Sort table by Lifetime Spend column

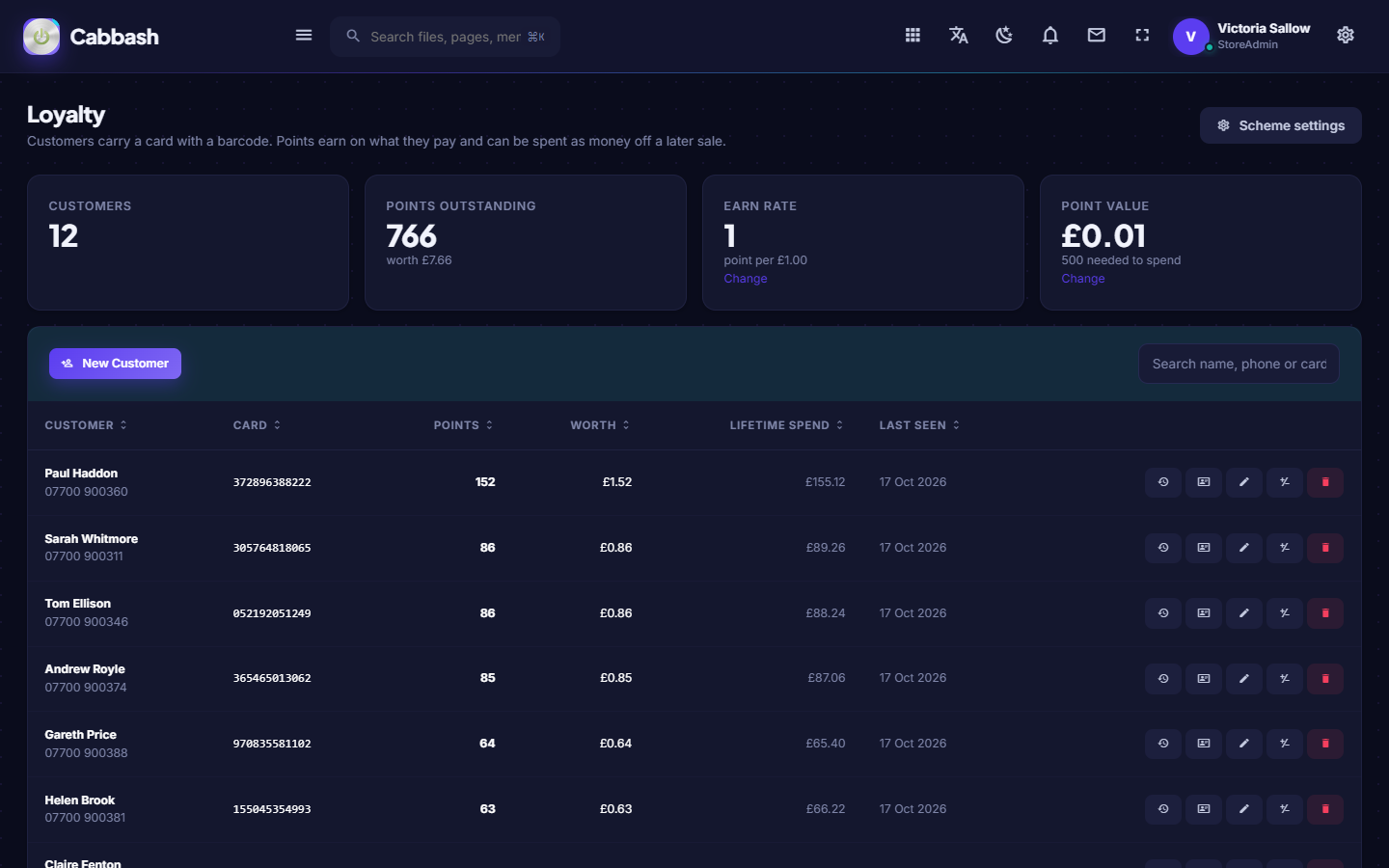click(x=786, y=425)
